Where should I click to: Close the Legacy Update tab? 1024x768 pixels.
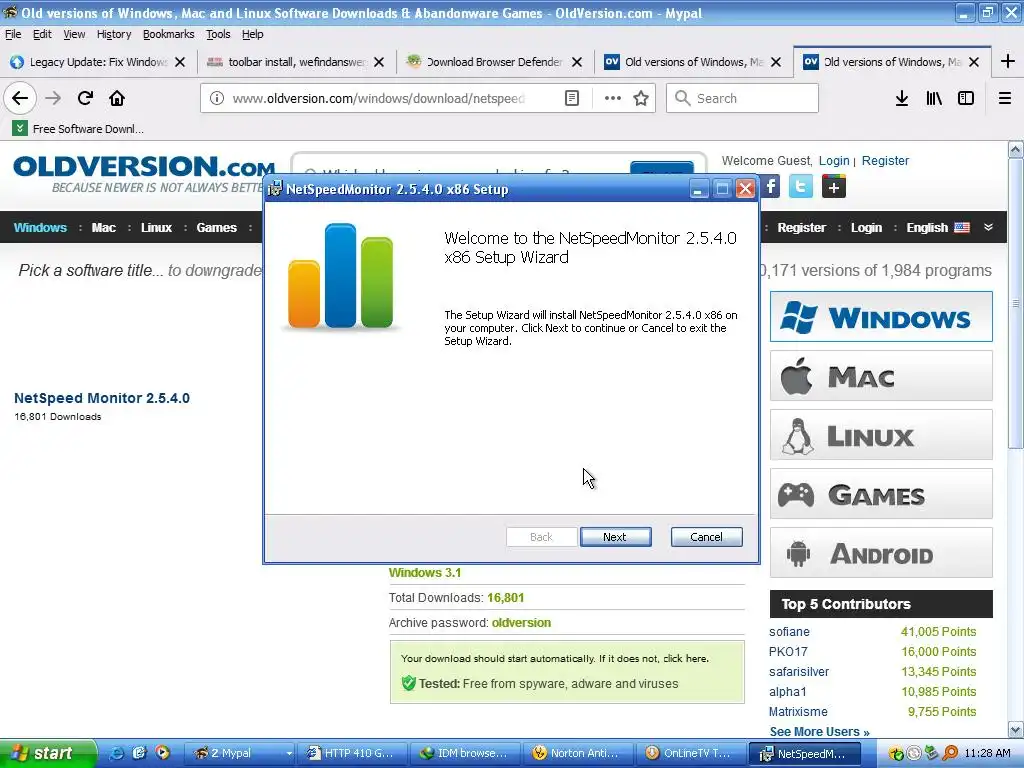(x=180, y=62)
